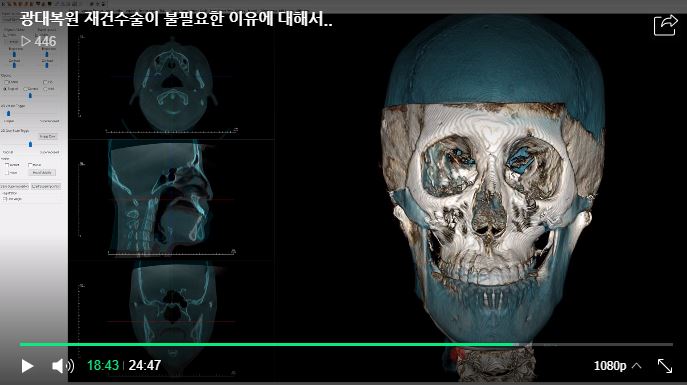Click the 18:43 elapsed time display
The height and width of the screenshot is (385, 687).
(103, 365)
